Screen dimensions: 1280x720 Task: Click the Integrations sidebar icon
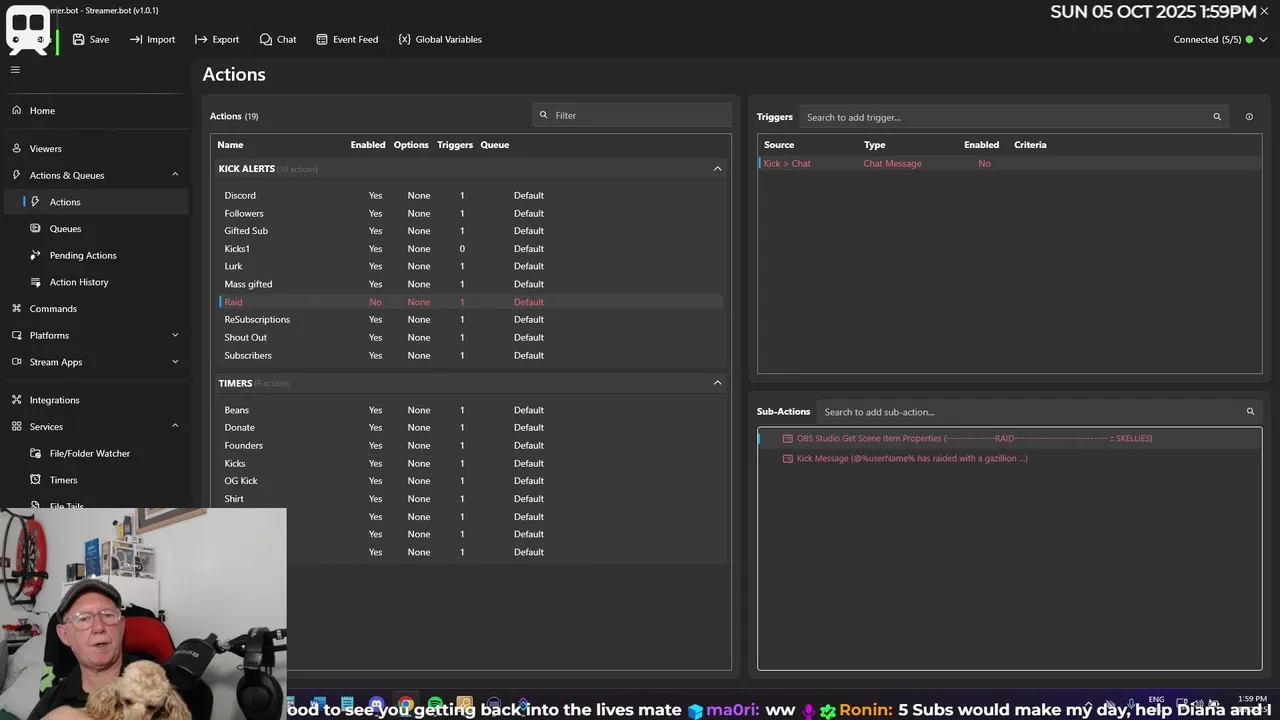click(16, 400)
